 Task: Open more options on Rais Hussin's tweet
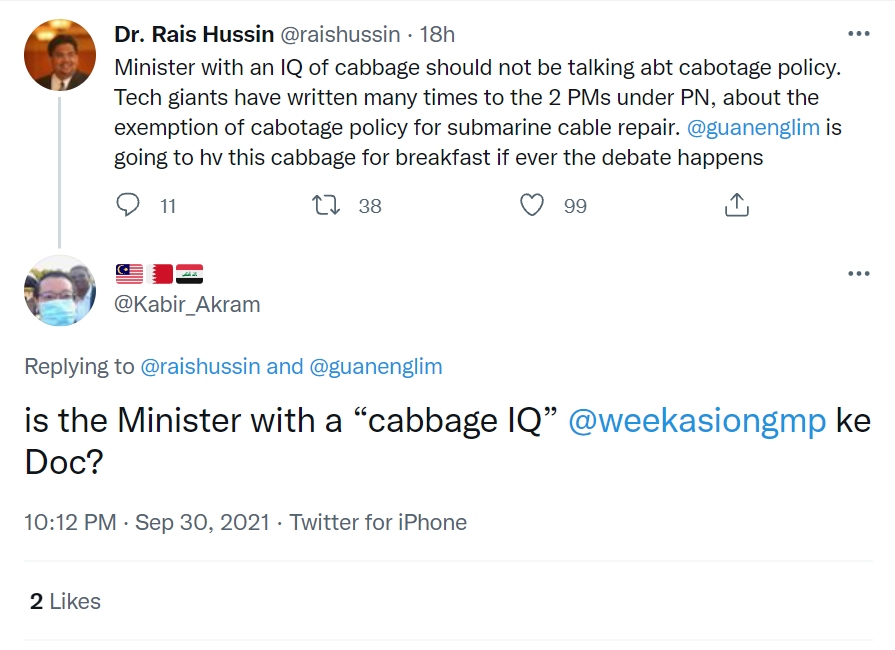[858, 34]
